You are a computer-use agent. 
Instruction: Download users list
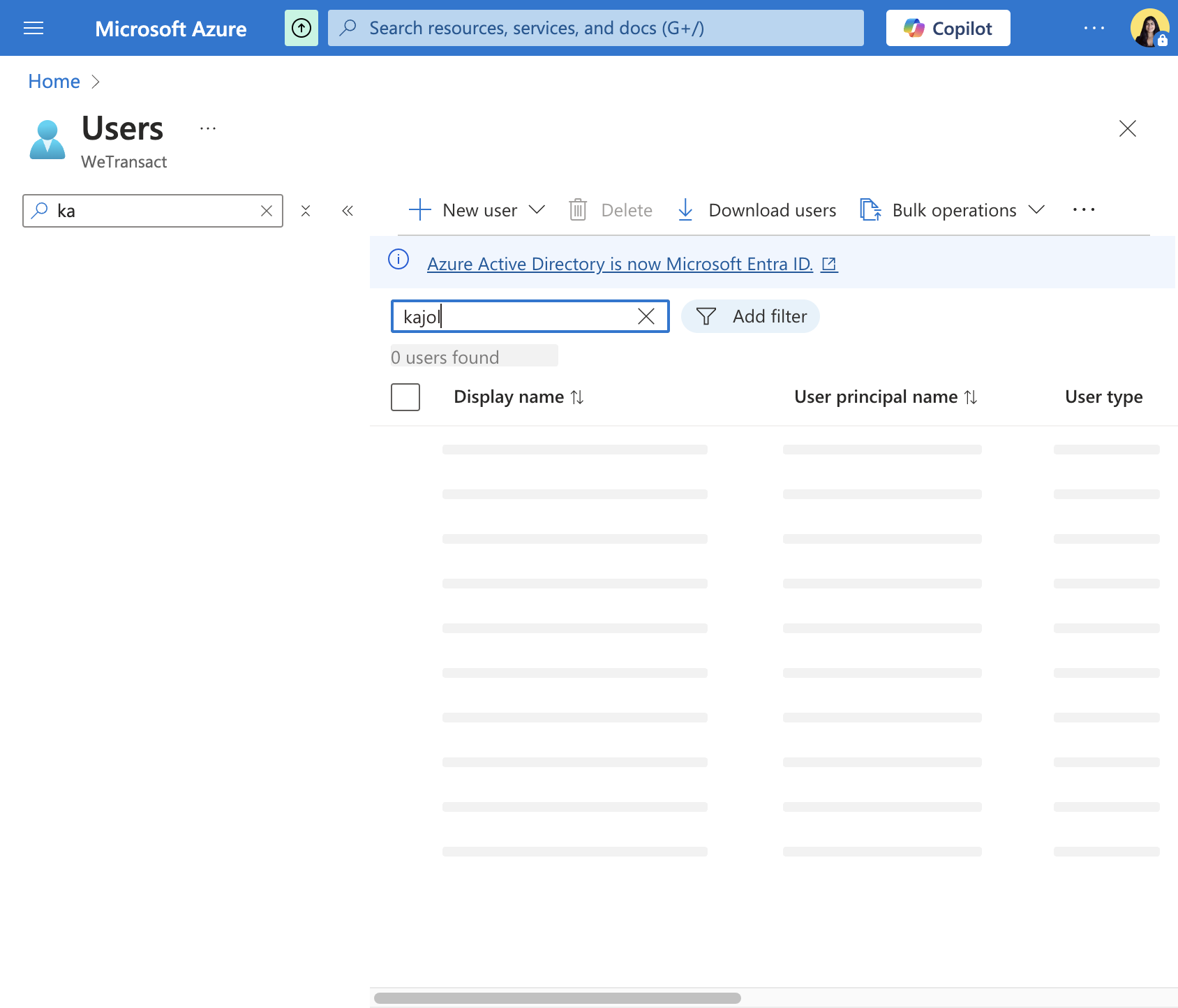(x=756, y=210)
